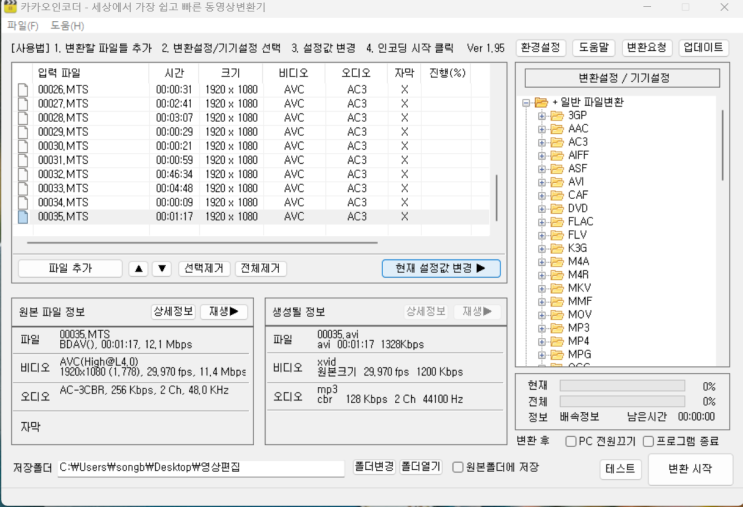Click the 업데이트 button
The height and width of the screenshot is (507, 743).
(703, 48)
